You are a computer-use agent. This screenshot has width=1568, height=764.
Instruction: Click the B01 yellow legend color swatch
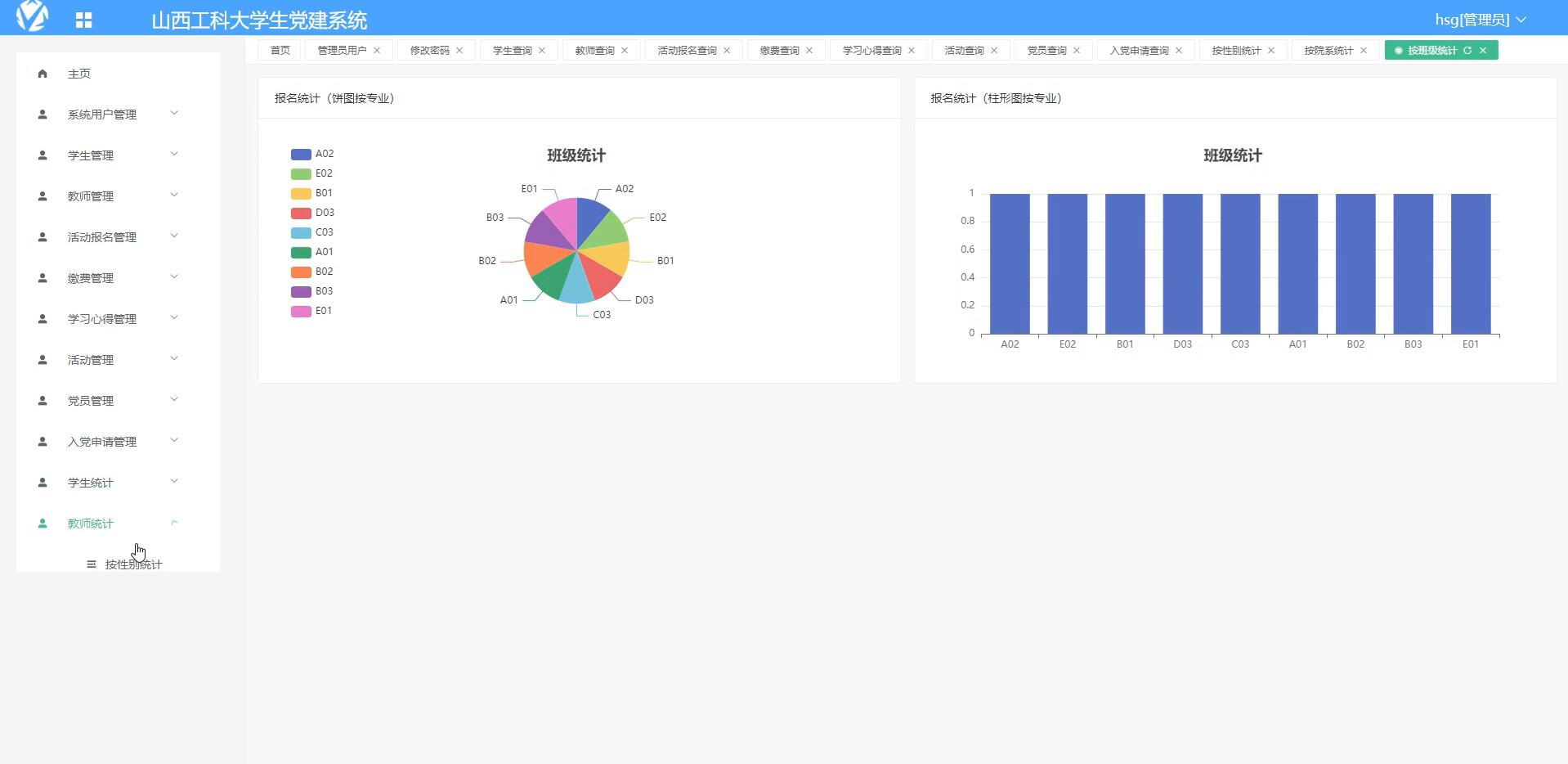(x=299, y=193)
